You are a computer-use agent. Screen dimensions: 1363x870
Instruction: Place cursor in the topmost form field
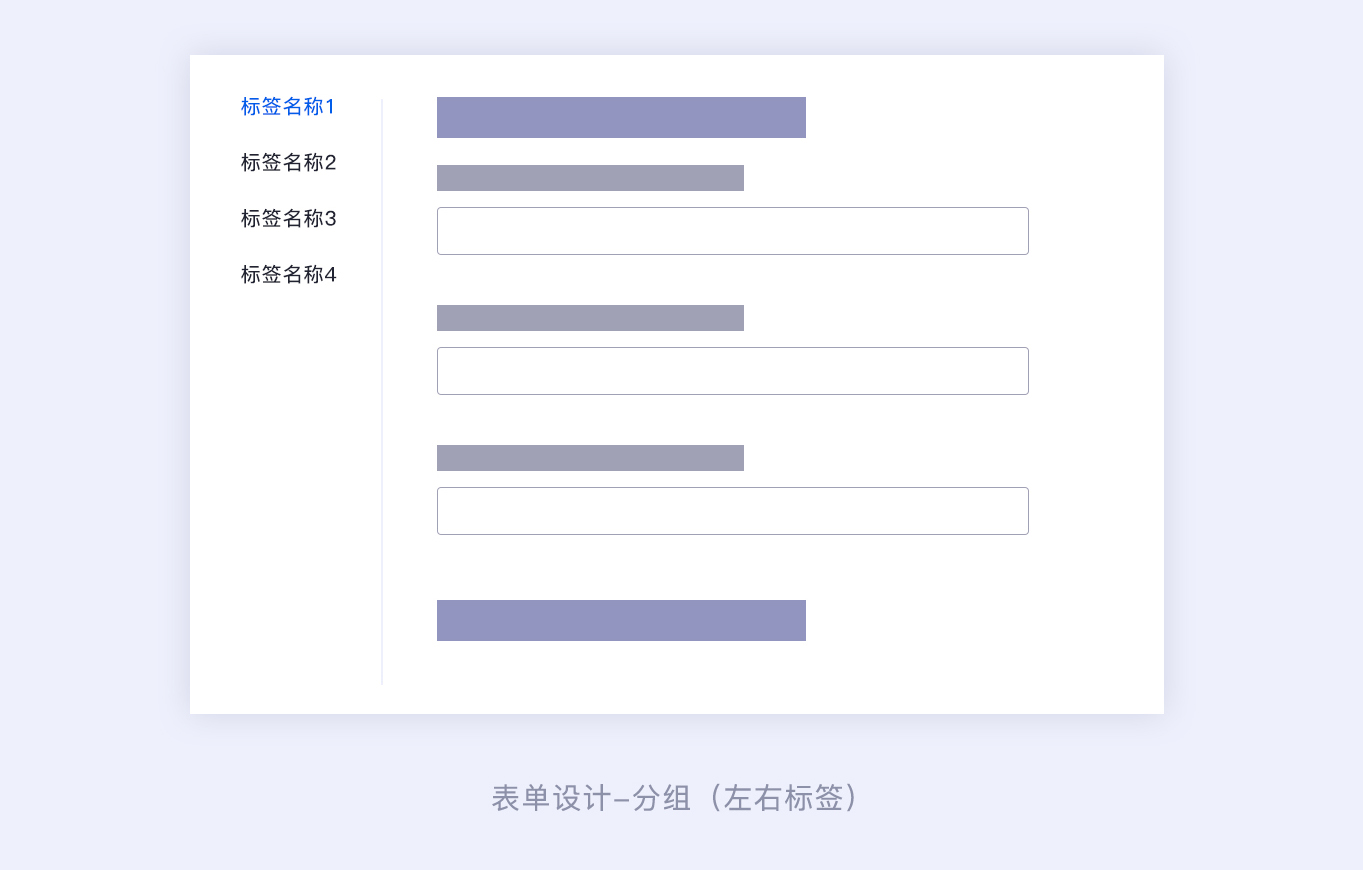(732, 231)
